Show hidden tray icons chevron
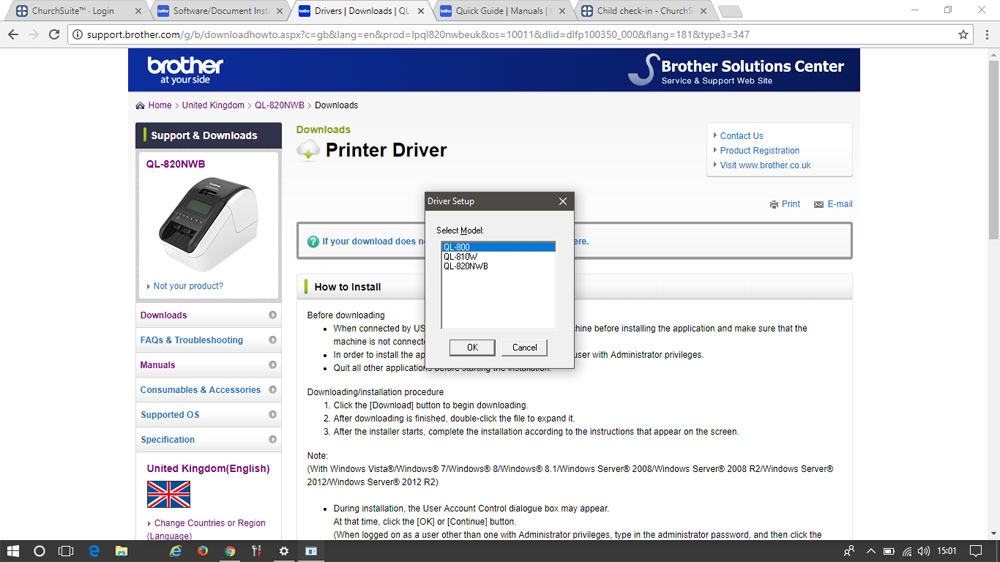Image resolution: width=1000 pixels, height=562 pixels. click(871, 551)
